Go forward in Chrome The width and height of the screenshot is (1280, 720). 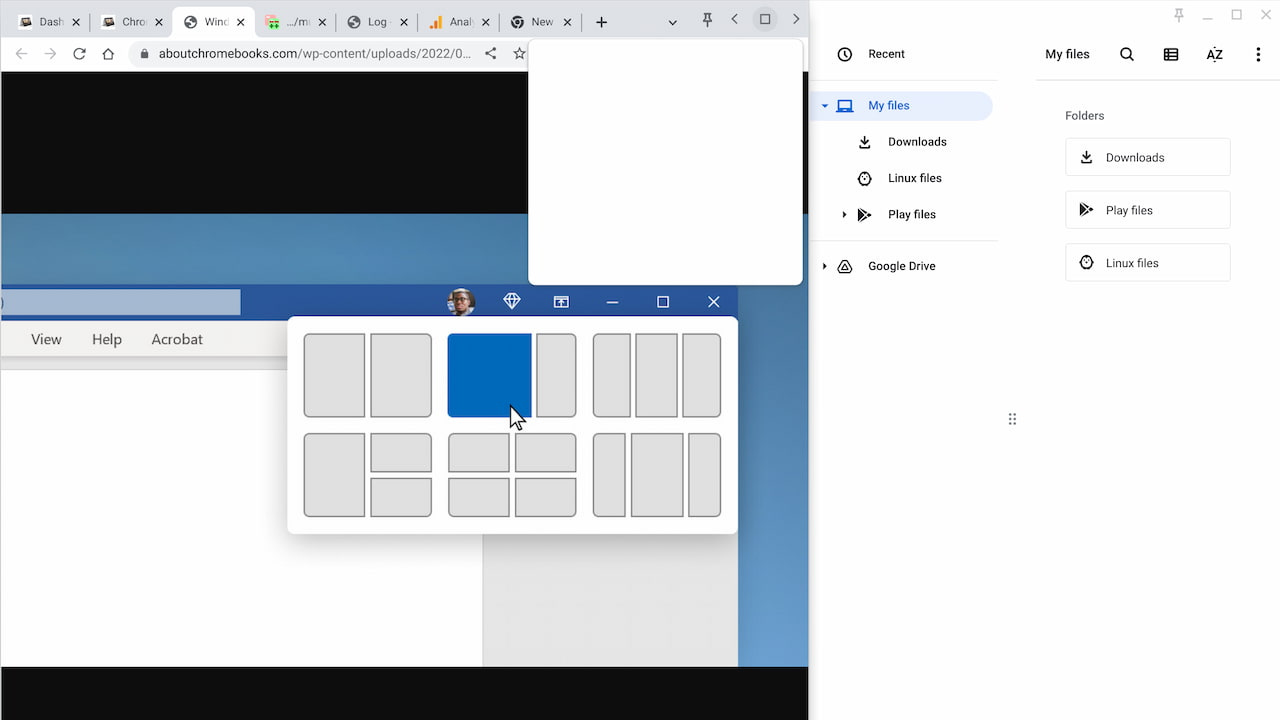pyautogui.click(x=50, y=54)
